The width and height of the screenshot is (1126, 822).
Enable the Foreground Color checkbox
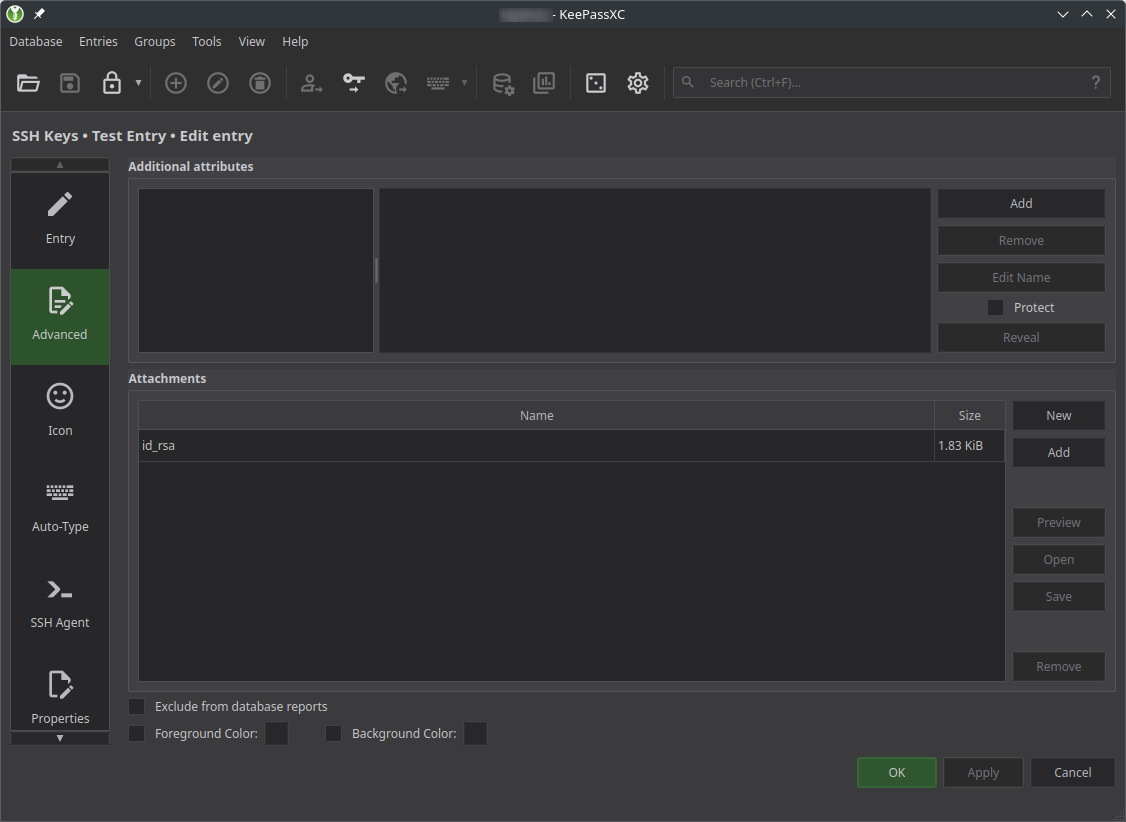point(136,733)
